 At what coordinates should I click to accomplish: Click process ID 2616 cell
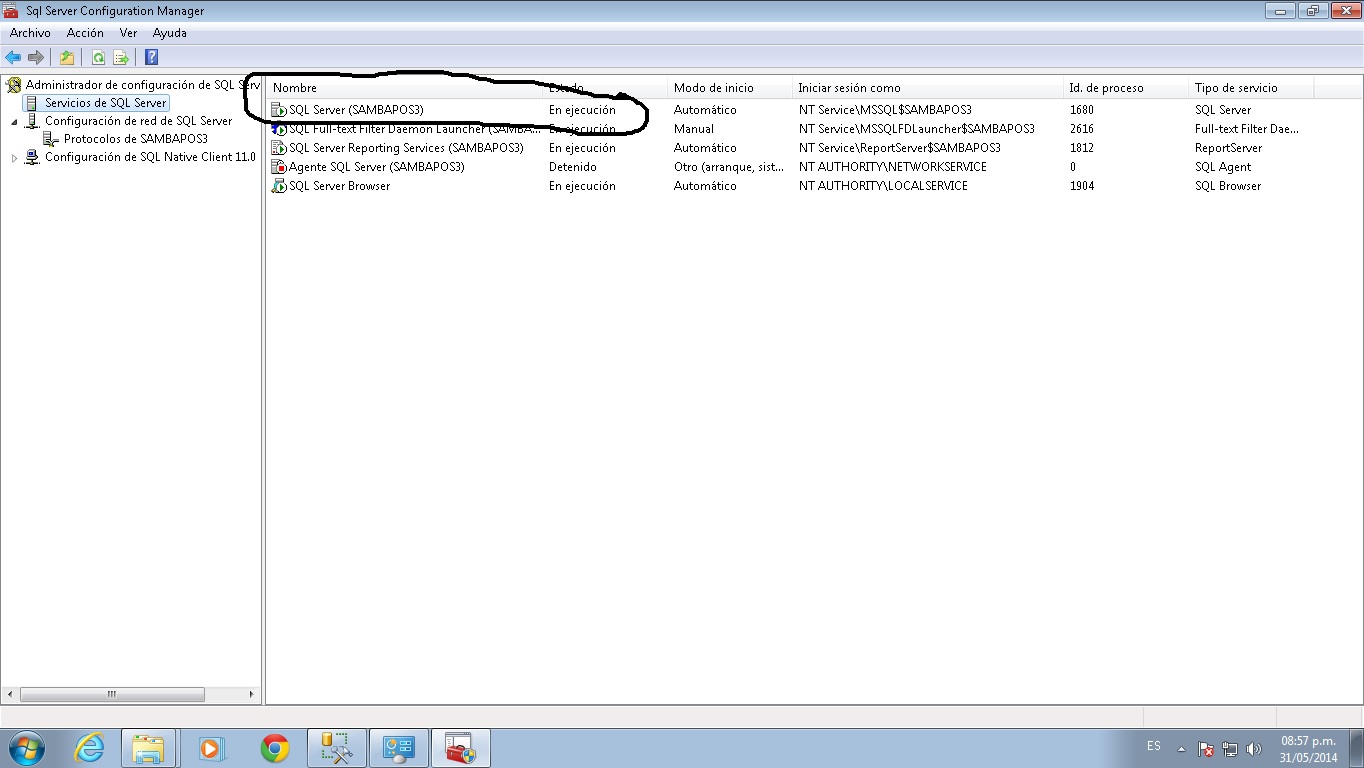coord(1081,129)
